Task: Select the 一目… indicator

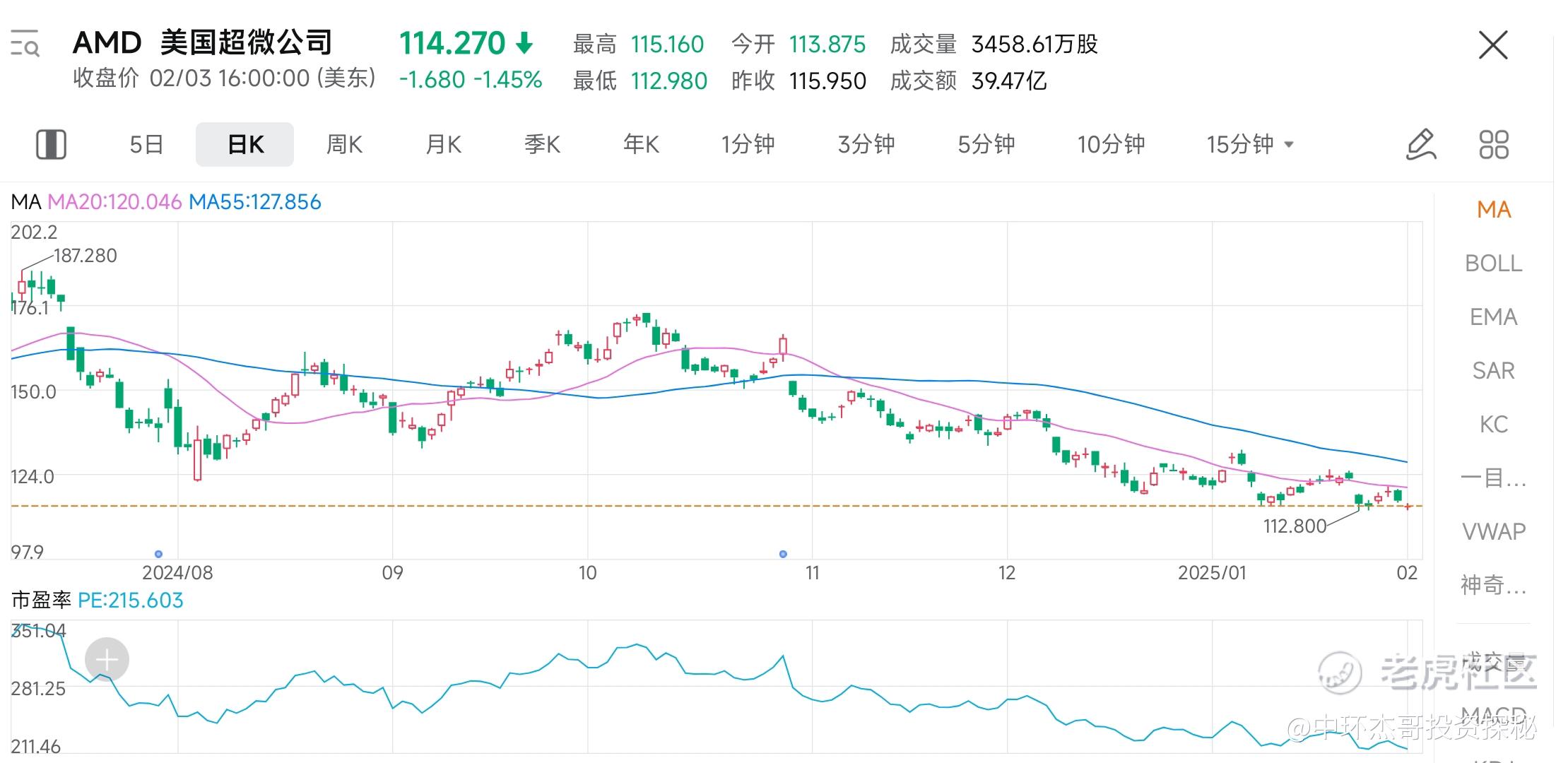Action: 1494,478
